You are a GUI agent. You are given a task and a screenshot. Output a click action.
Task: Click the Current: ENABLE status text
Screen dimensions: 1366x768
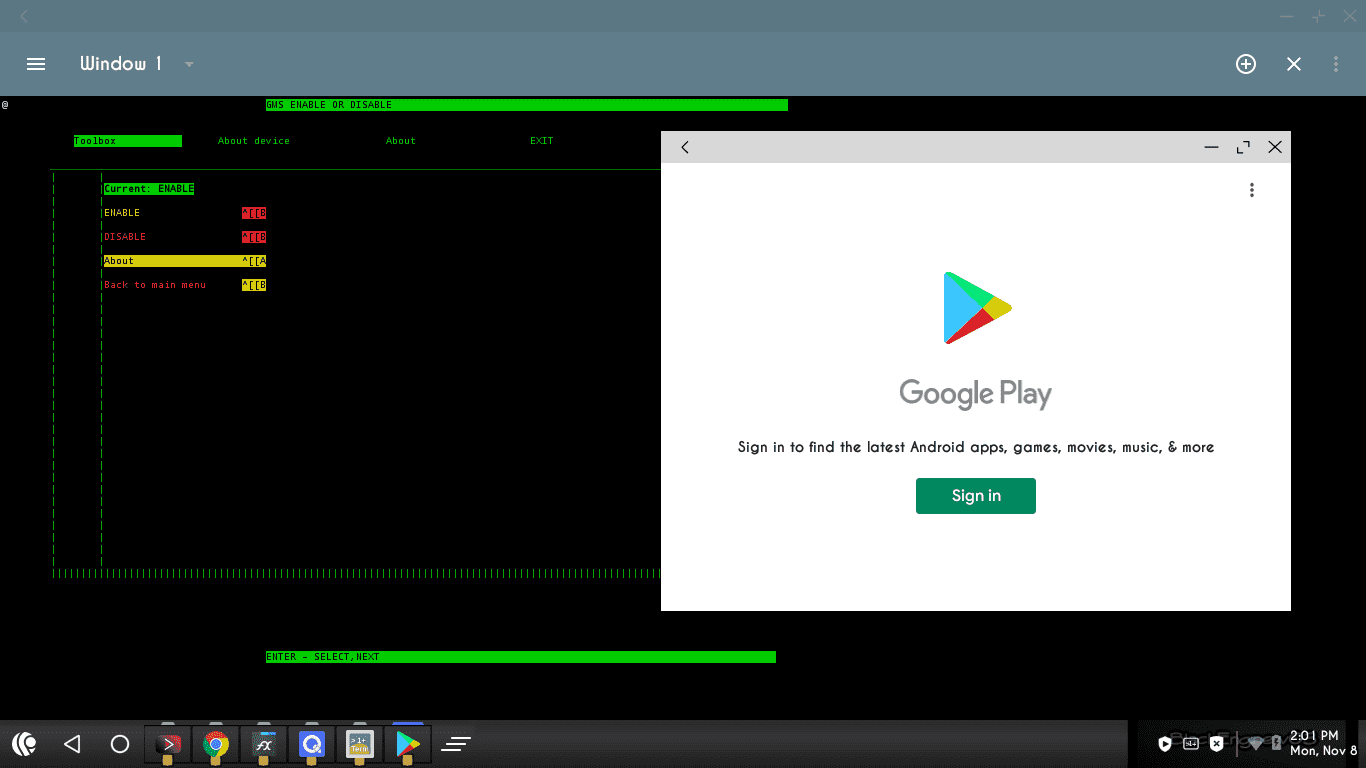149,189
